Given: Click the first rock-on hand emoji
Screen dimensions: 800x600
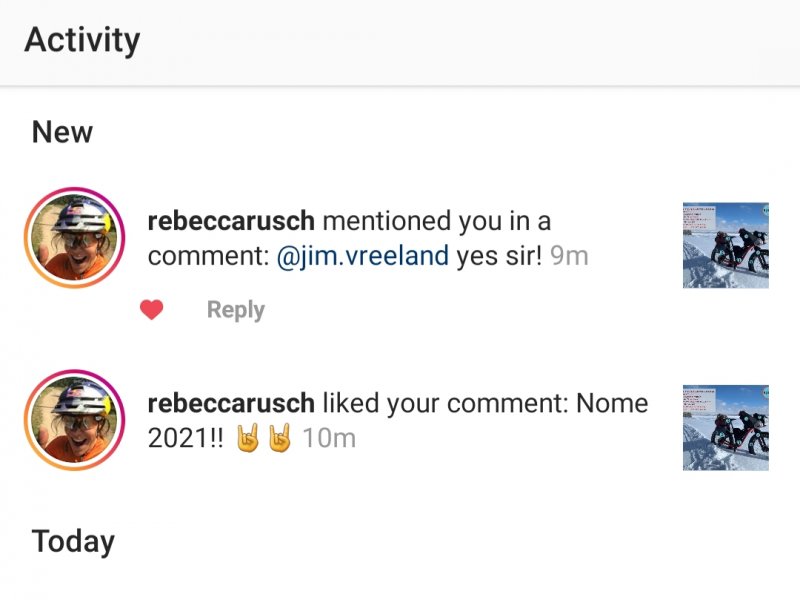Looking at the screenshot, I should coord(248,438).
